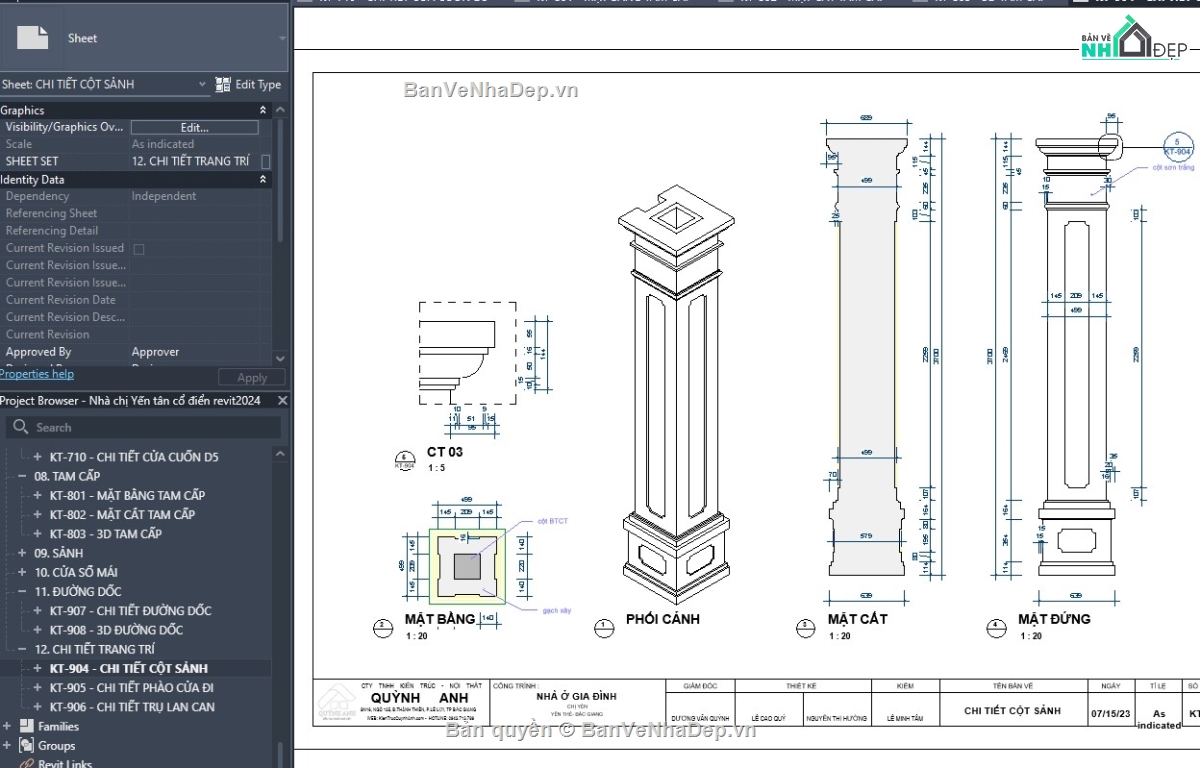Image resolution: width=1200 pixels, height=768 pixels.
Task: Expand the KT-904 sheet node
Action: [38, 668]
